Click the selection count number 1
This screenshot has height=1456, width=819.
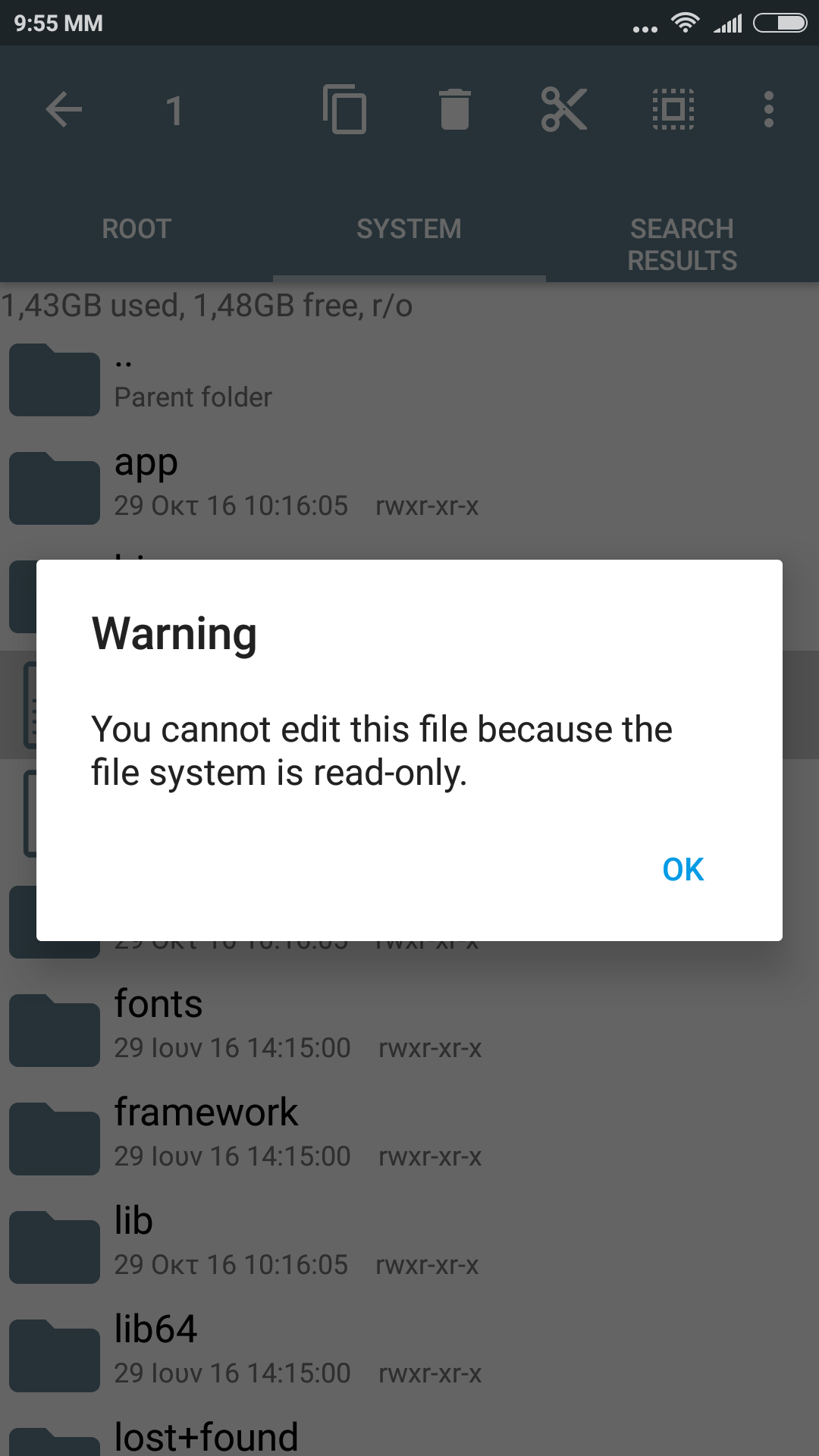[174, 111]
